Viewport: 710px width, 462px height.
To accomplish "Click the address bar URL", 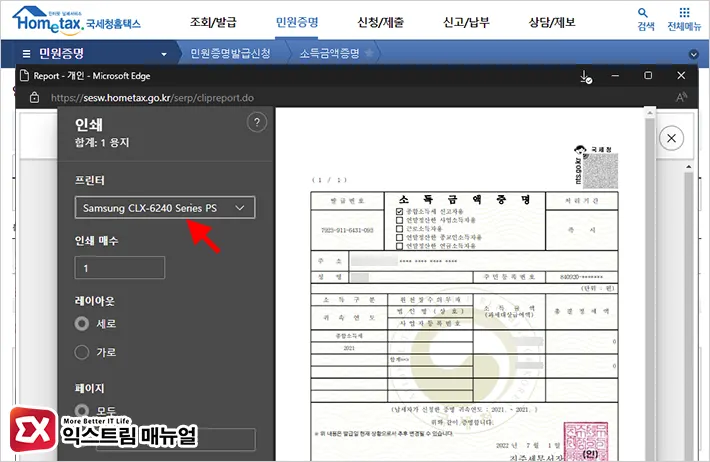I will (152, 98).
